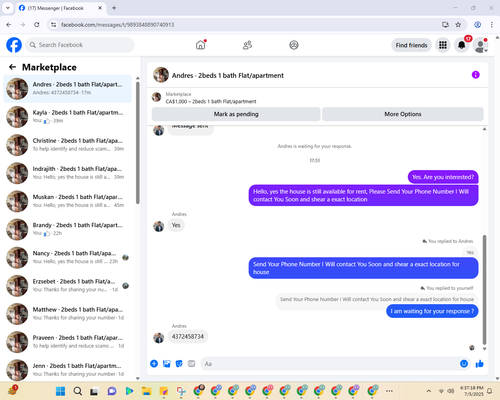500x400 pixels.
Task: Open more actions plus icon in composer
Action: [x=154, y=364]
